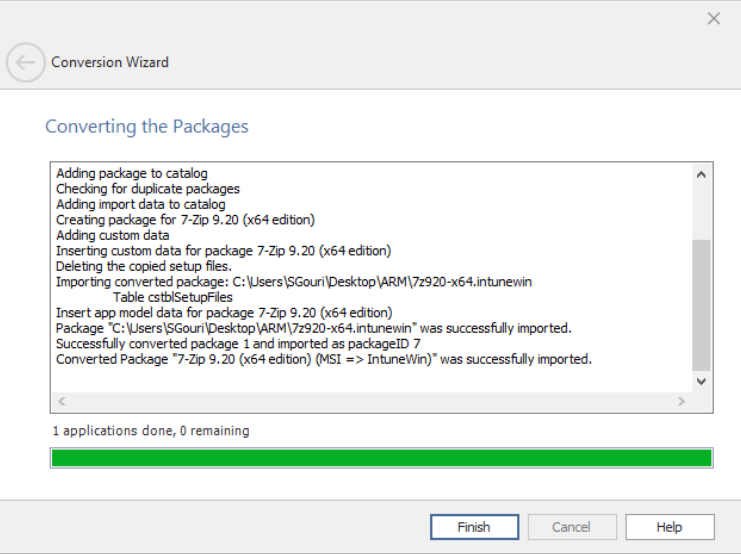The image size is (741, 554).
Task: Click the Finish button
Action: 474,527
